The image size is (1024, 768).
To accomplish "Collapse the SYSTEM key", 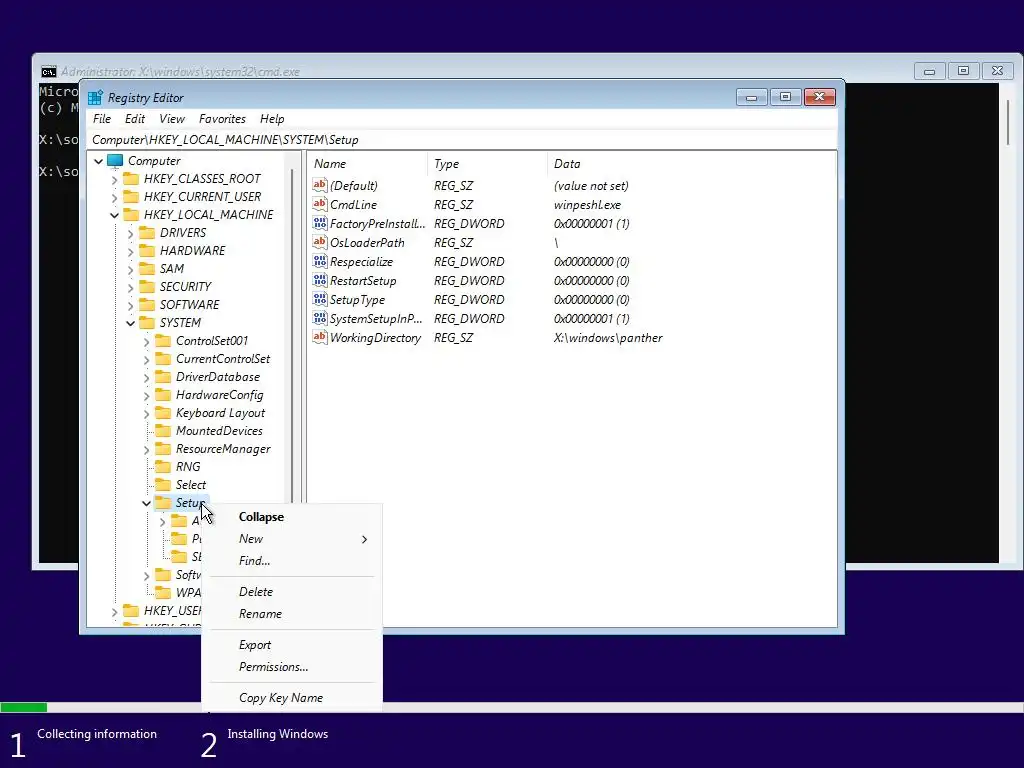I will pyautogui.click(x=131, y=323).
